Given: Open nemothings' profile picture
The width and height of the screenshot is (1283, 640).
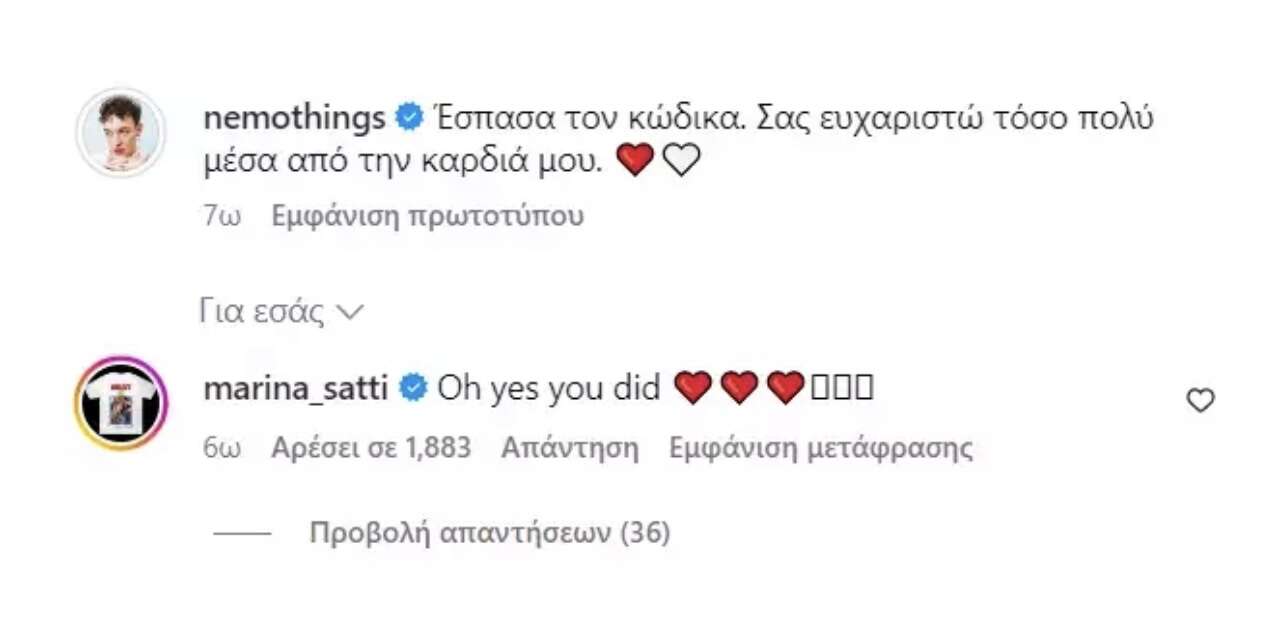Looking at the screenshot, I should (x=120, y=133).
